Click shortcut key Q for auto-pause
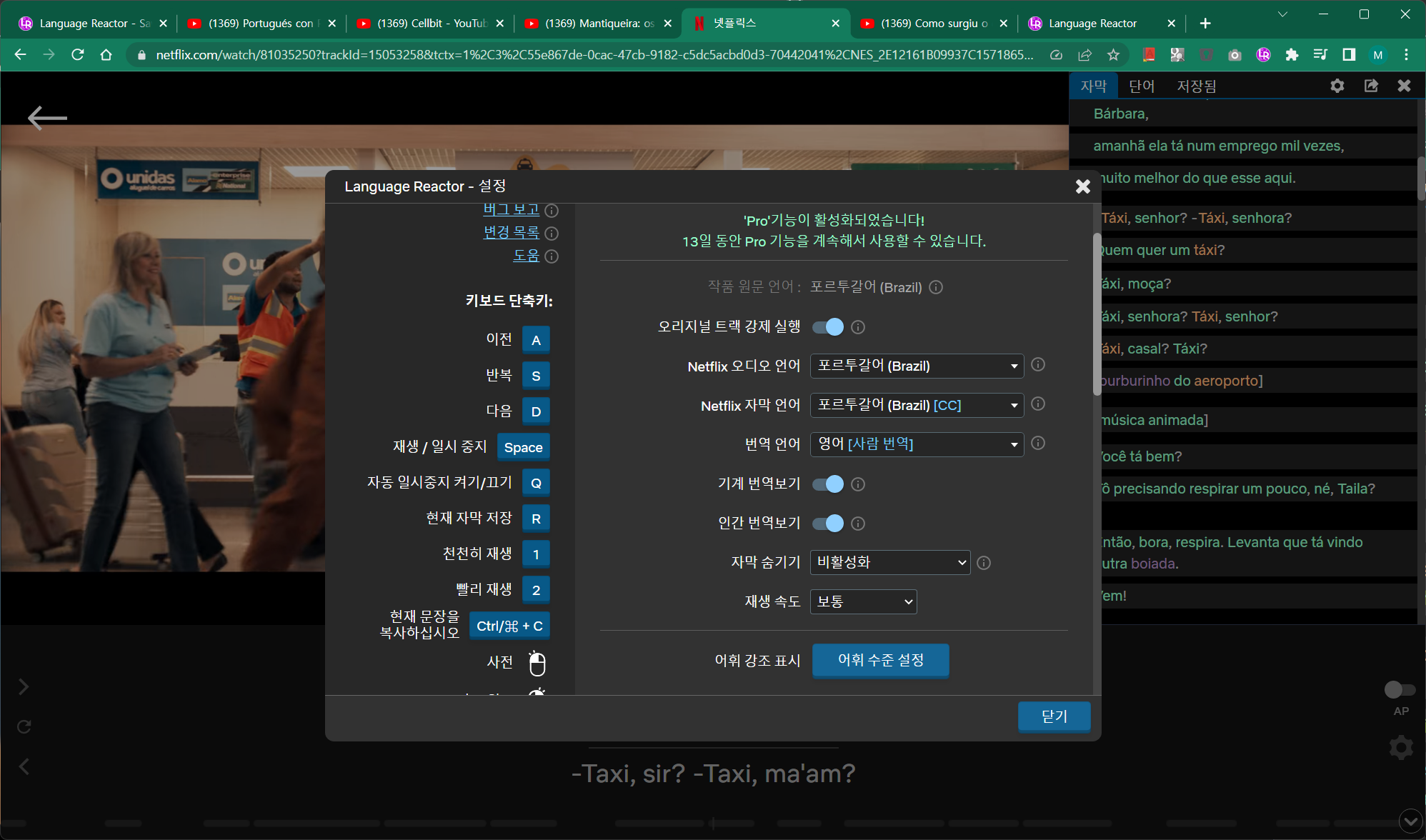The image size is (1426, 840). coord(536,483)
